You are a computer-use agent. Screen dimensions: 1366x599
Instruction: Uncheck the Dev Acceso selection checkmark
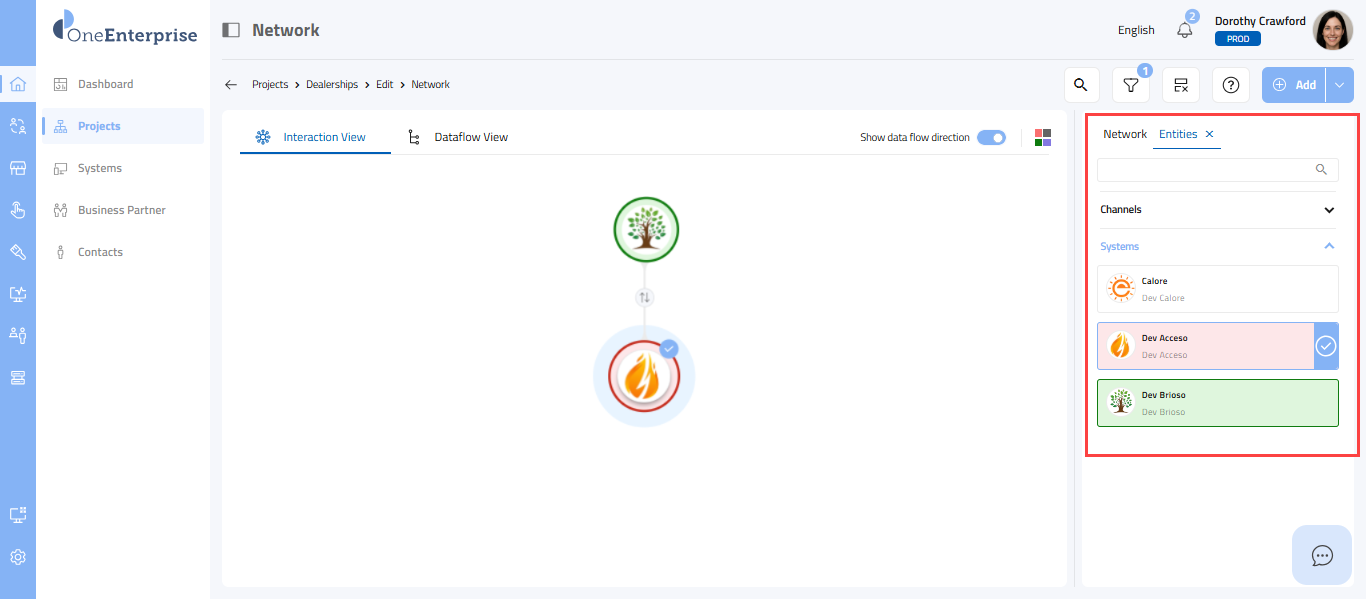1325,346
